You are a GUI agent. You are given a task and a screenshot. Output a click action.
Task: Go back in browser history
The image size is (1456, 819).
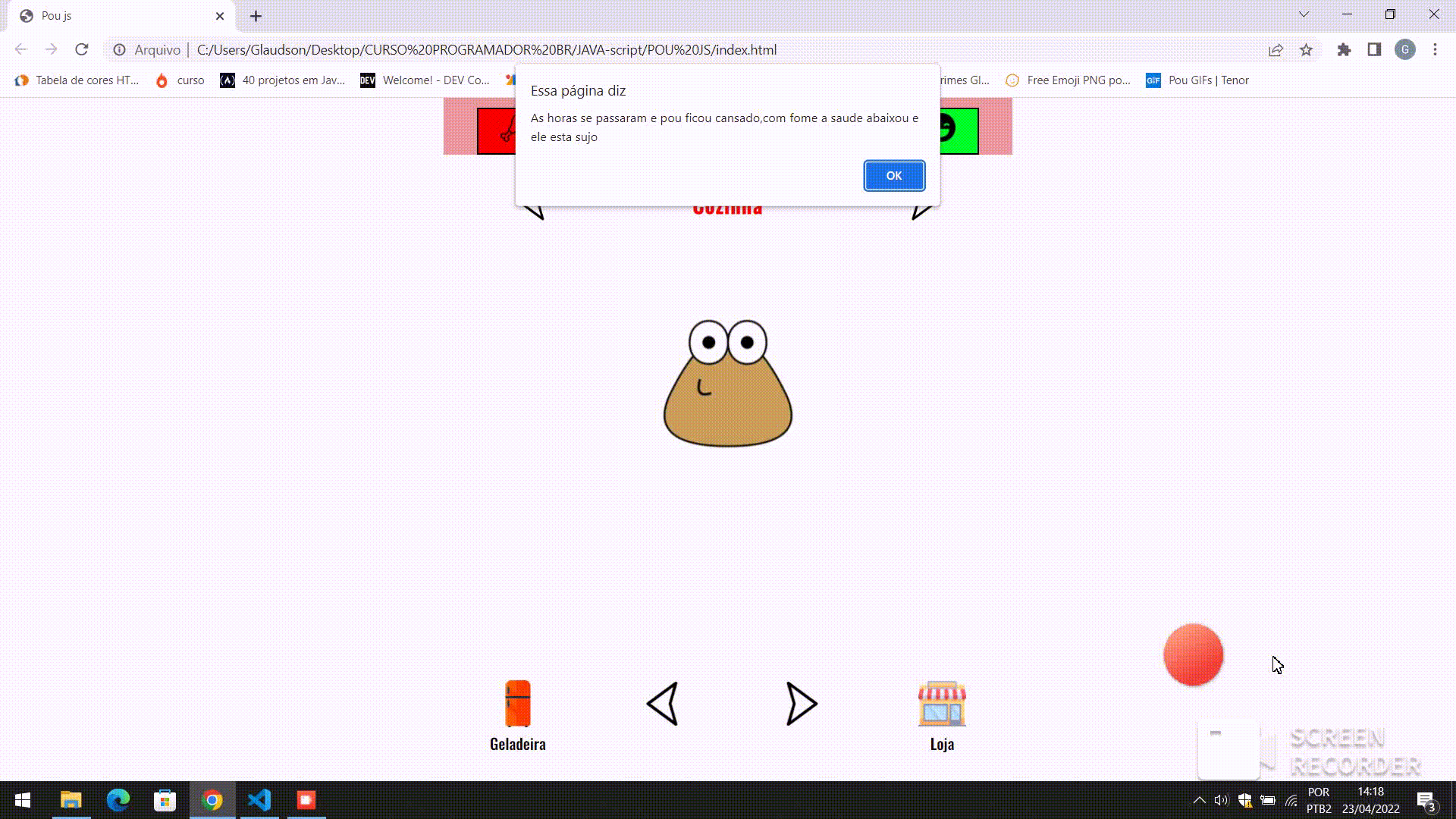(x=20, y=50)
